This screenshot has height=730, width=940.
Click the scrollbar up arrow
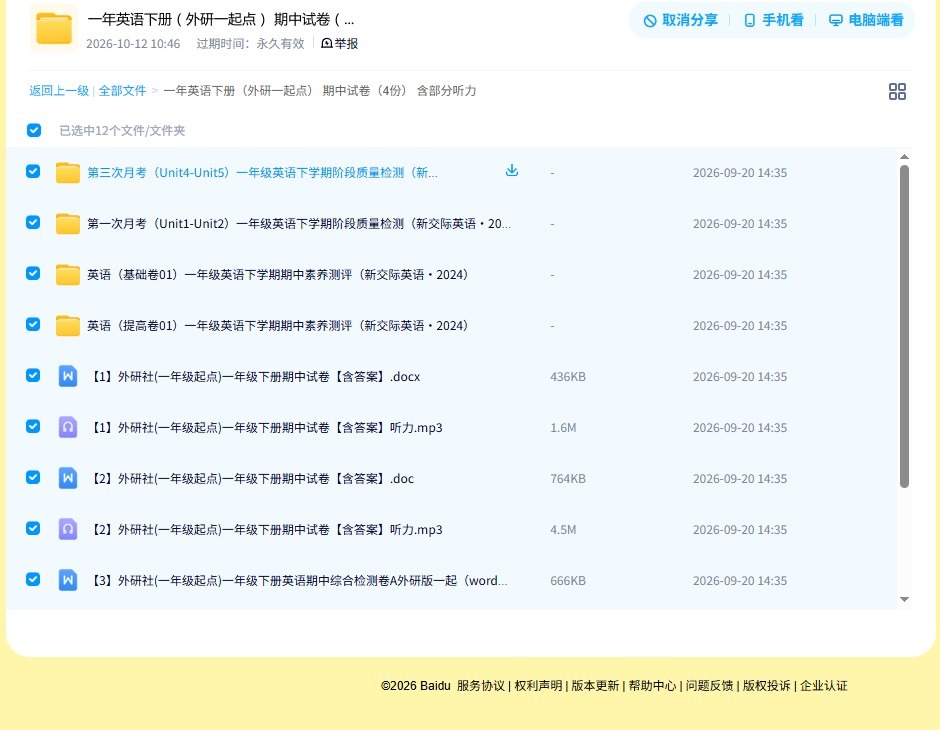click(905, 156)
